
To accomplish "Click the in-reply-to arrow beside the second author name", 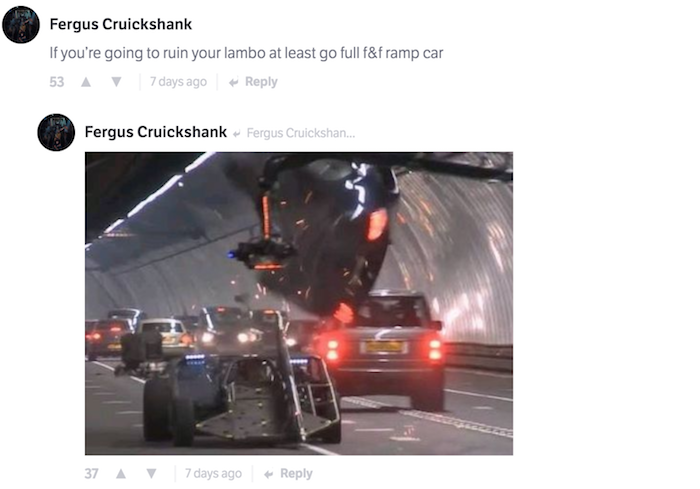I will point(238,134).
